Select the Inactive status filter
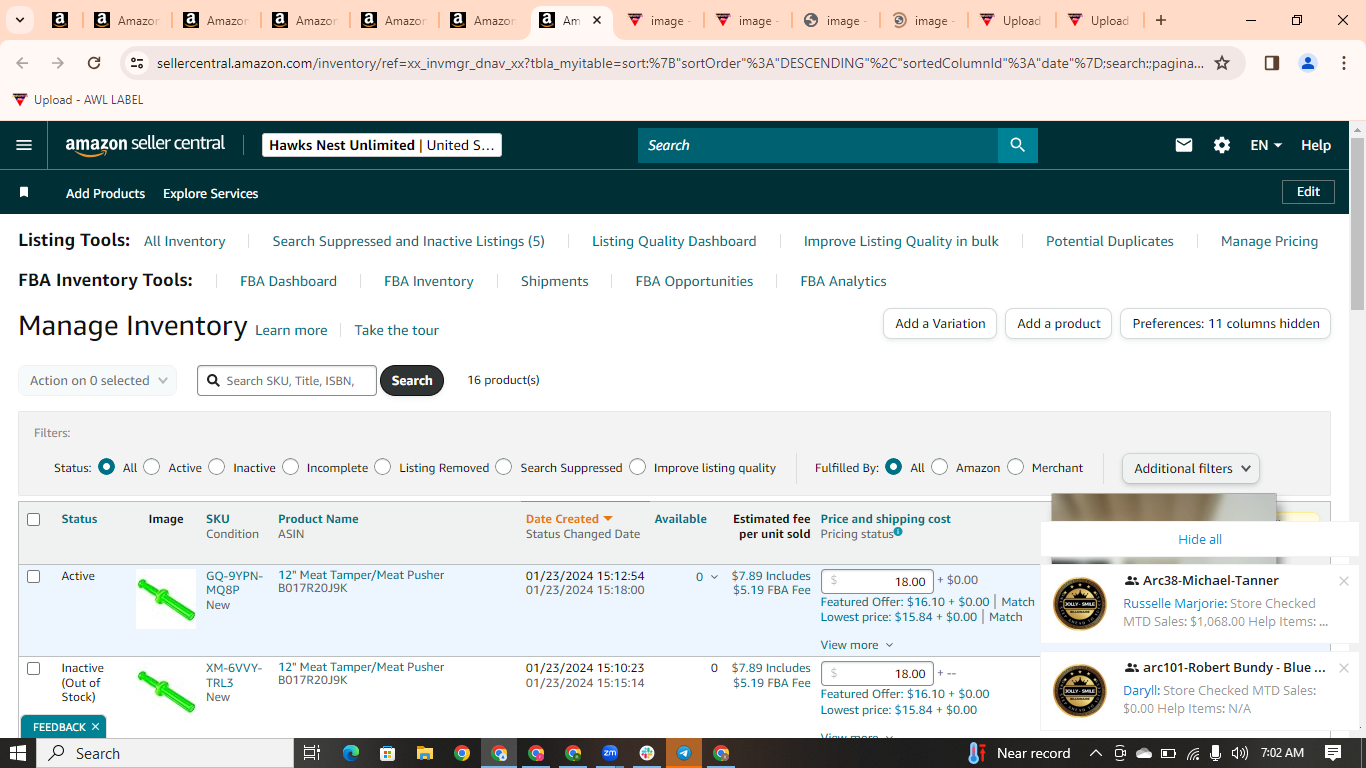1366x768 pixels. click(x=217, y=467)
